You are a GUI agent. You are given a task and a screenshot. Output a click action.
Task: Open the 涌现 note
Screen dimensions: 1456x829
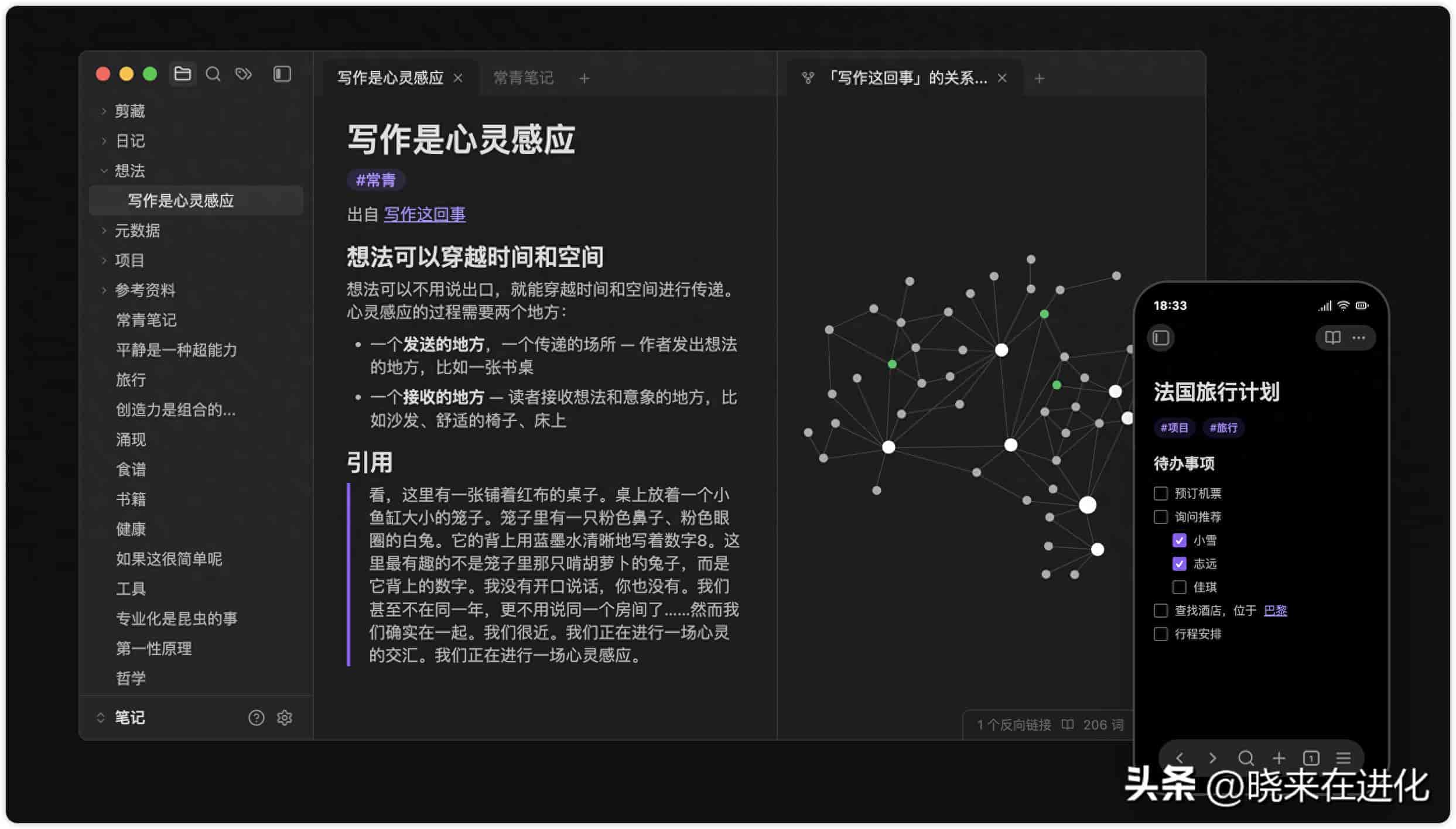[x=131, y=439]
